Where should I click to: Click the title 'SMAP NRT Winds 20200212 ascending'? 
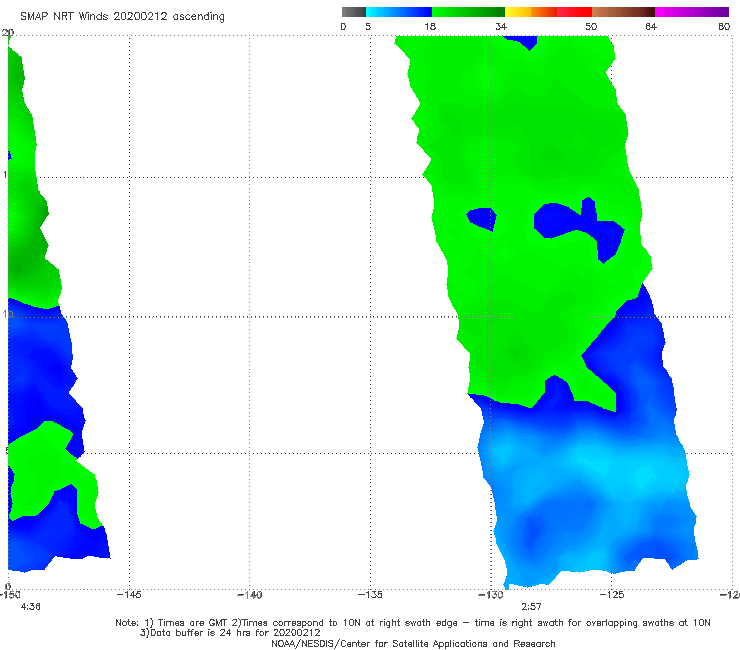pos(122,16)
